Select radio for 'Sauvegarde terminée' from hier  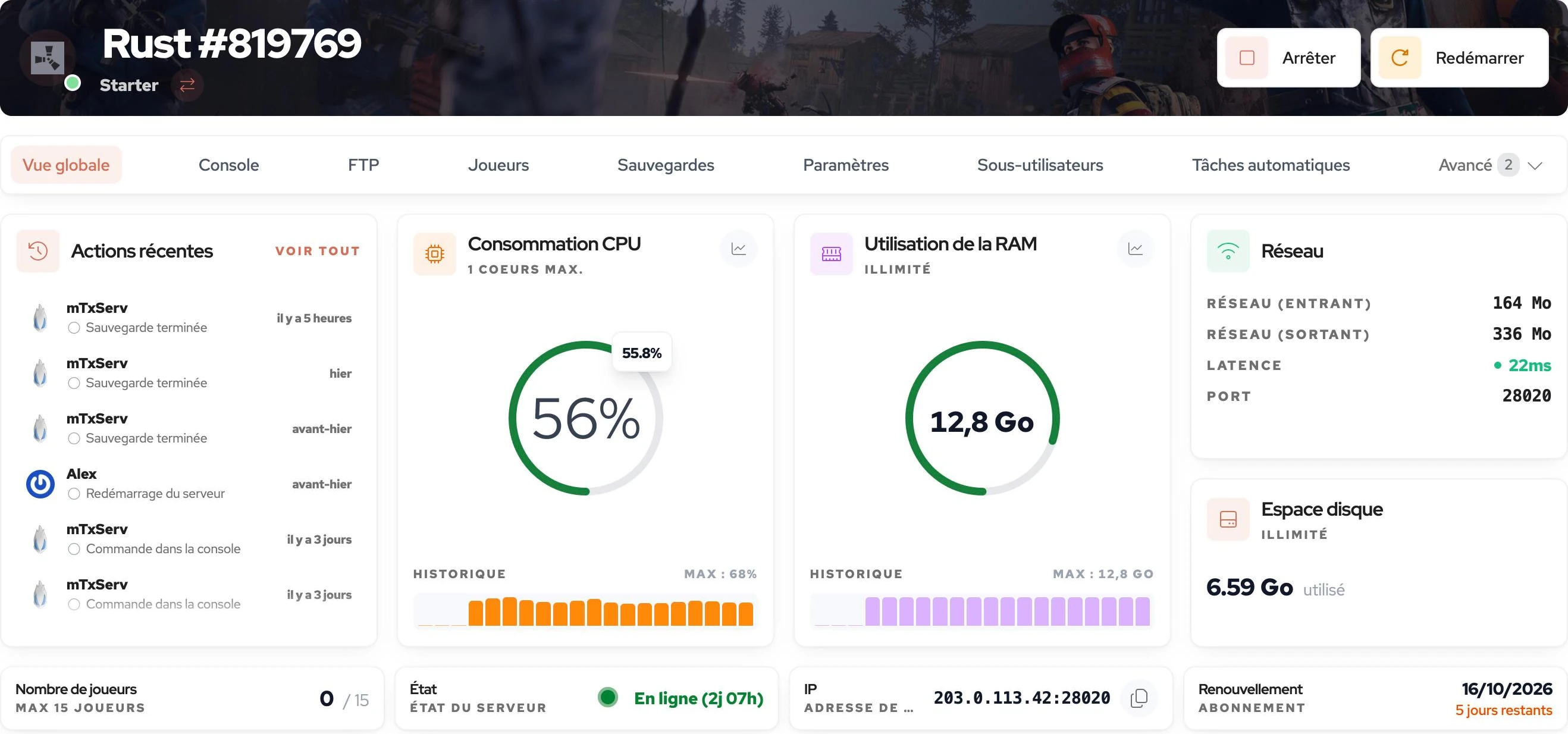point(74,384)
